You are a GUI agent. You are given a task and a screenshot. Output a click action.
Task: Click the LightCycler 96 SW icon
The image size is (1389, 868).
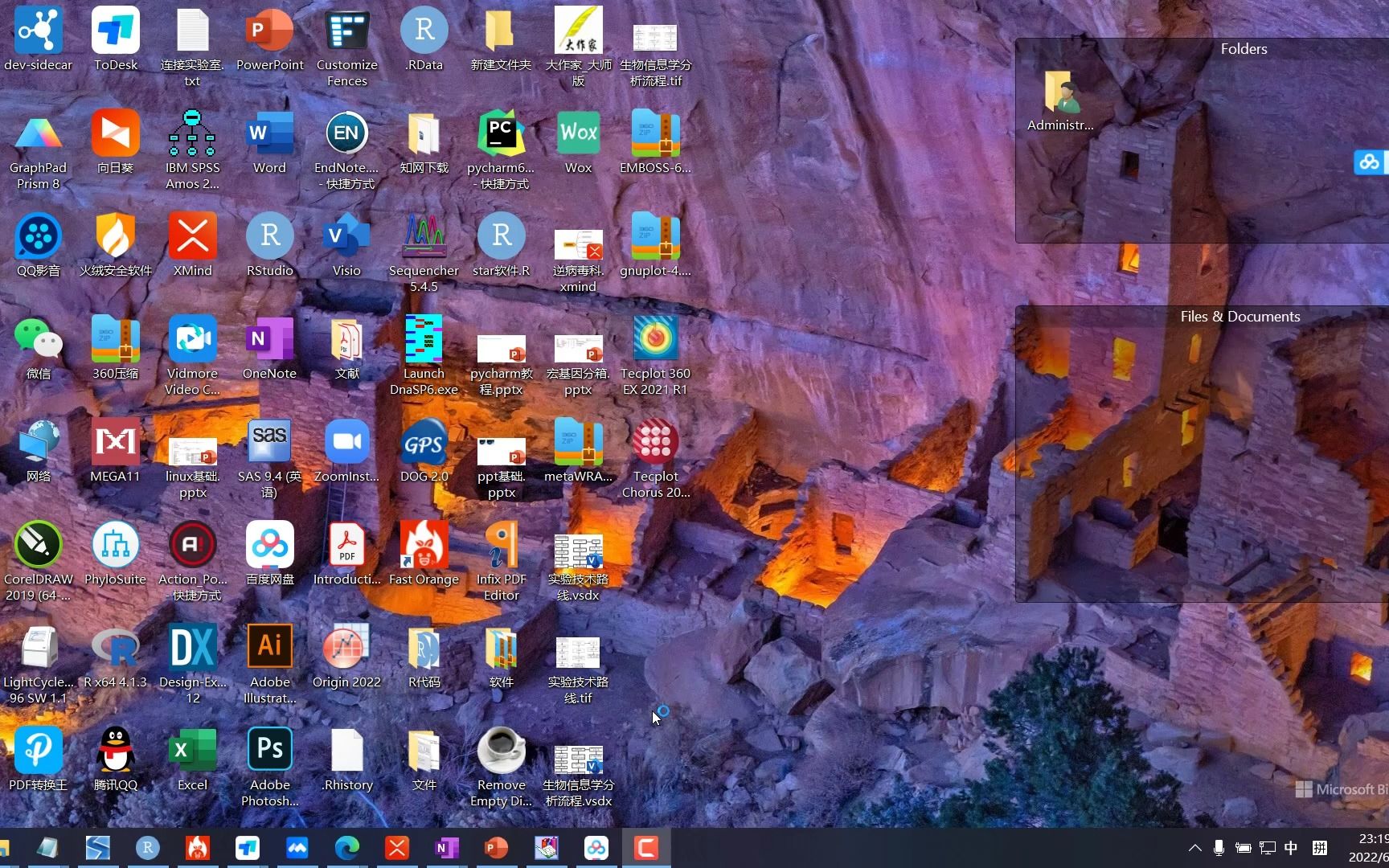[x=39, y=665]
